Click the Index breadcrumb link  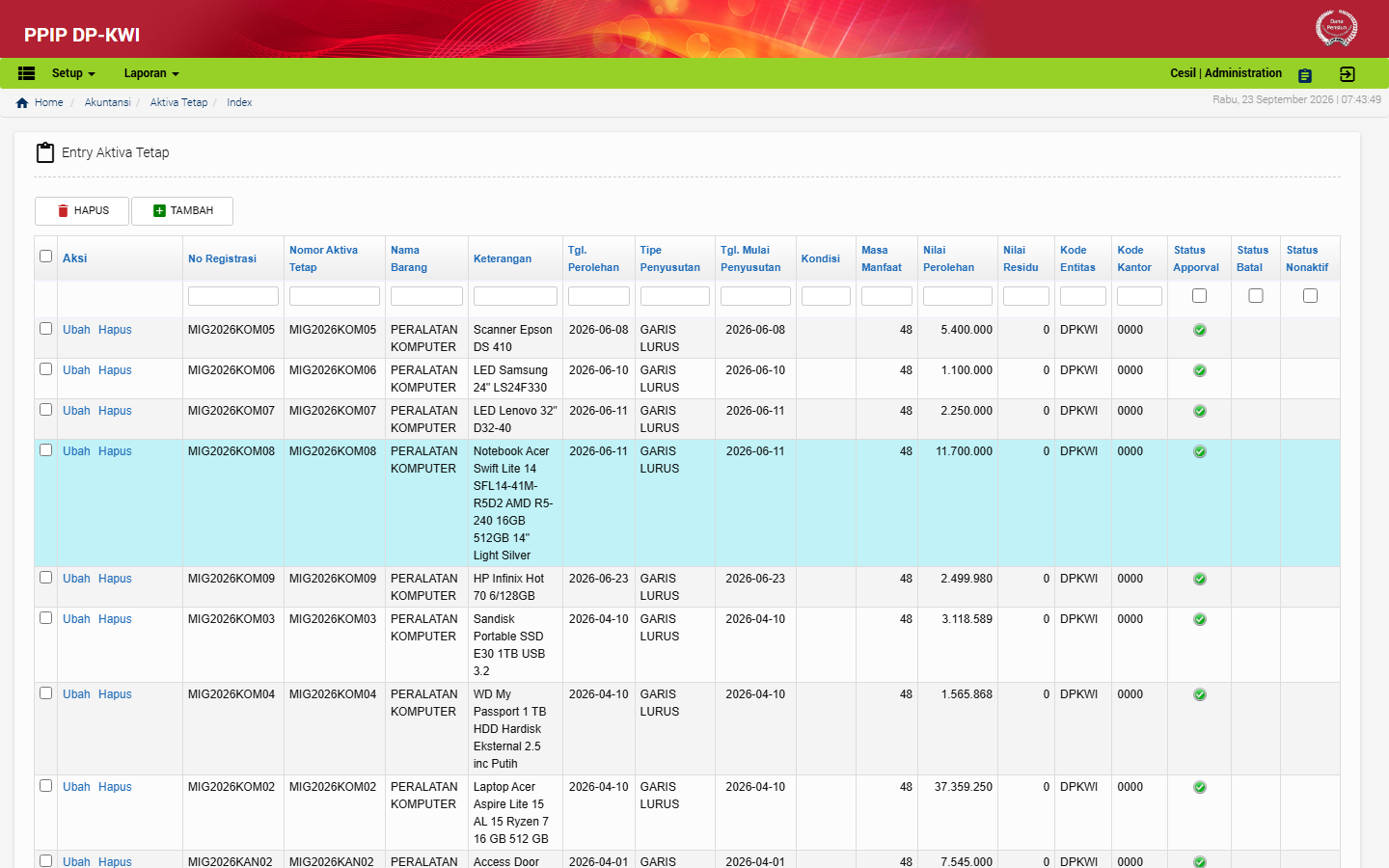pyautogui.click(x=239, y=102)
